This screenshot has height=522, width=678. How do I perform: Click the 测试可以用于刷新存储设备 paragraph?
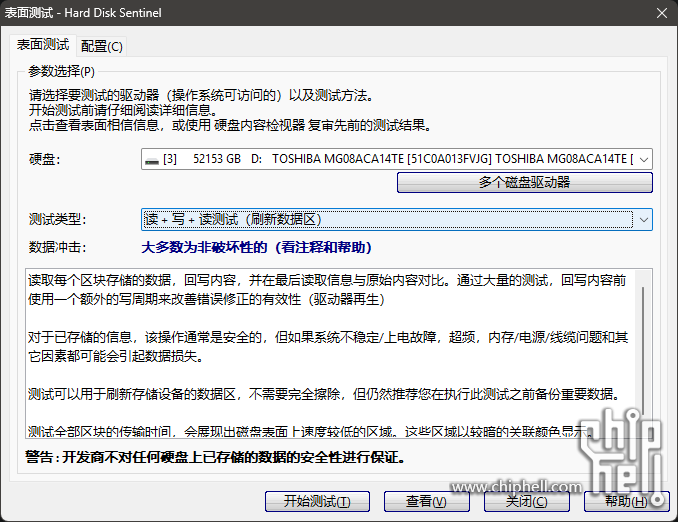[326, 394]
